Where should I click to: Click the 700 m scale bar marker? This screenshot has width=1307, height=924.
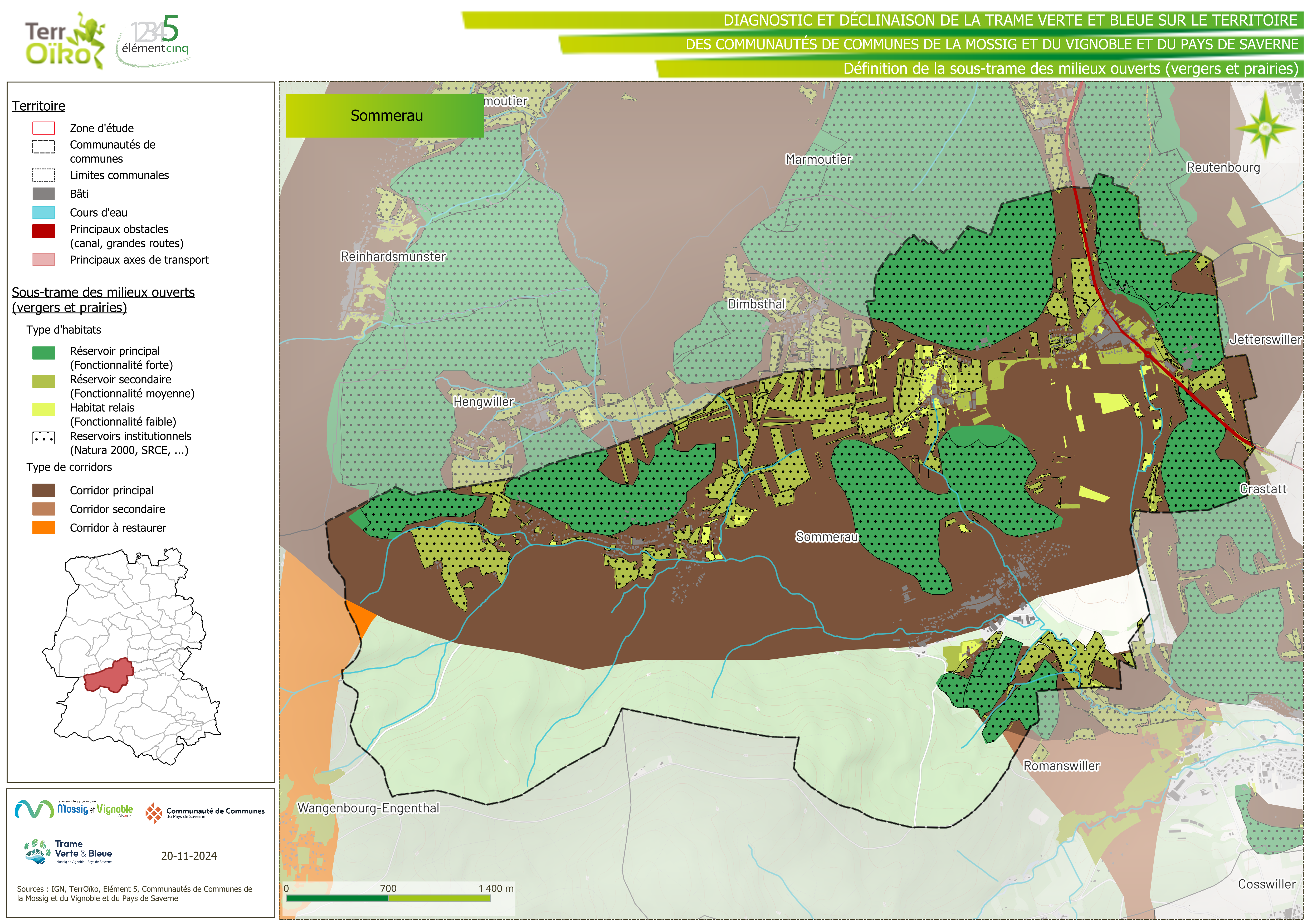tap(388, 889)
